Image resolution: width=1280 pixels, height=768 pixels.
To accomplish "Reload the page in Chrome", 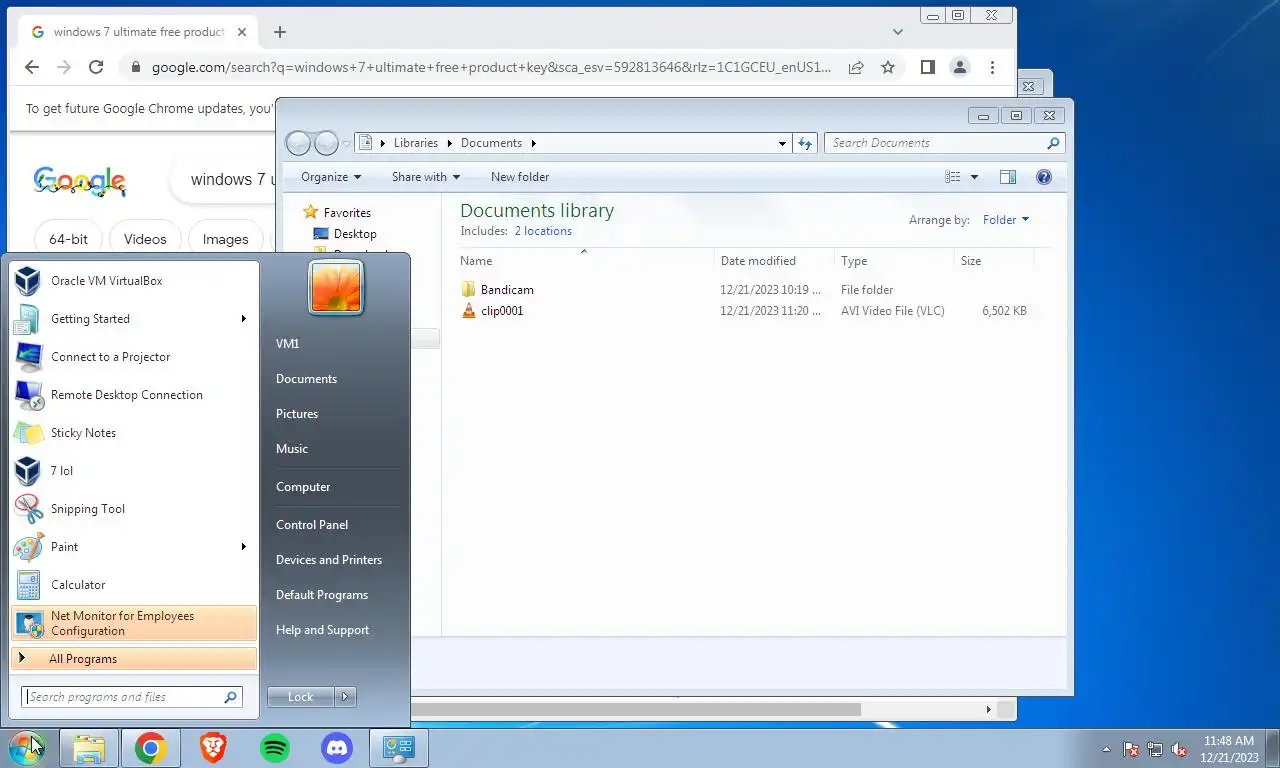I will [96, 67].
